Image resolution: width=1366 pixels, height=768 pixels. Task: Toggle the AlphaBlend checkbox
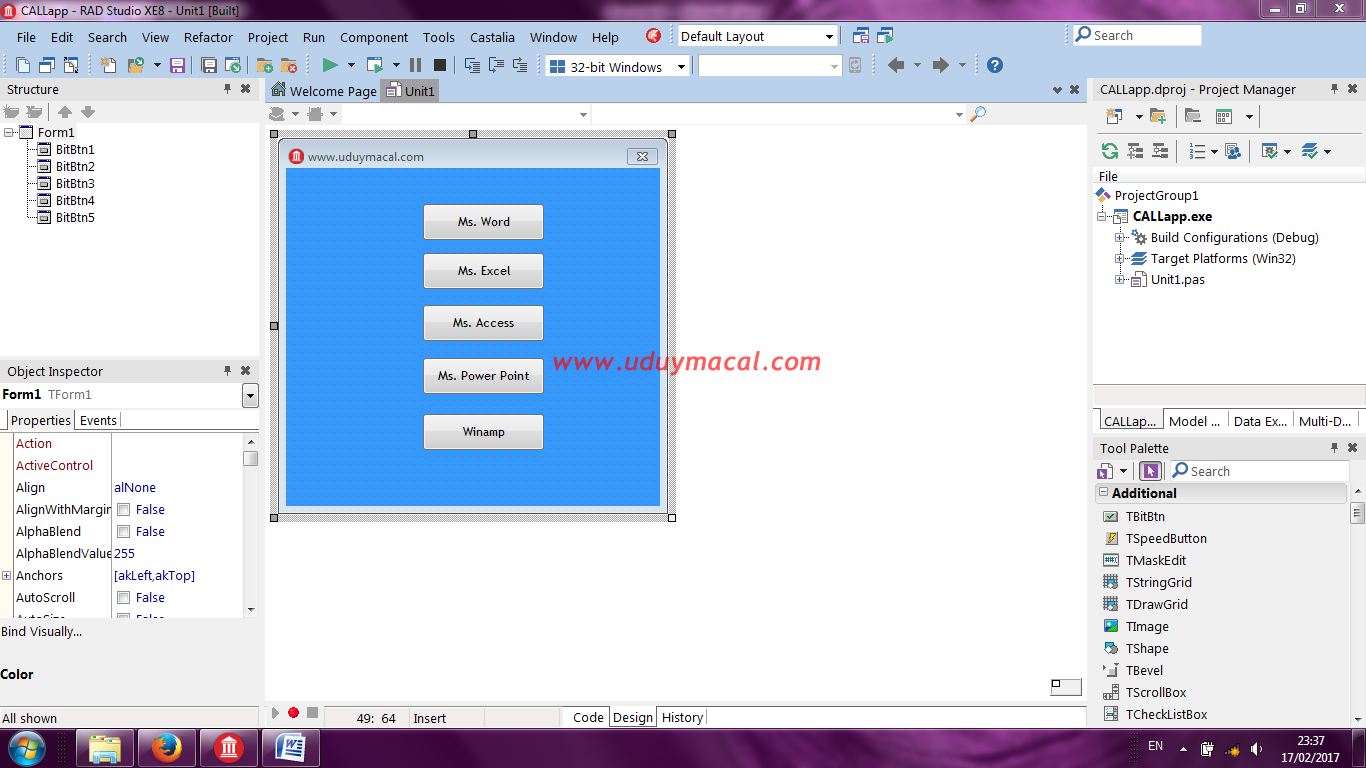(124, 532)
